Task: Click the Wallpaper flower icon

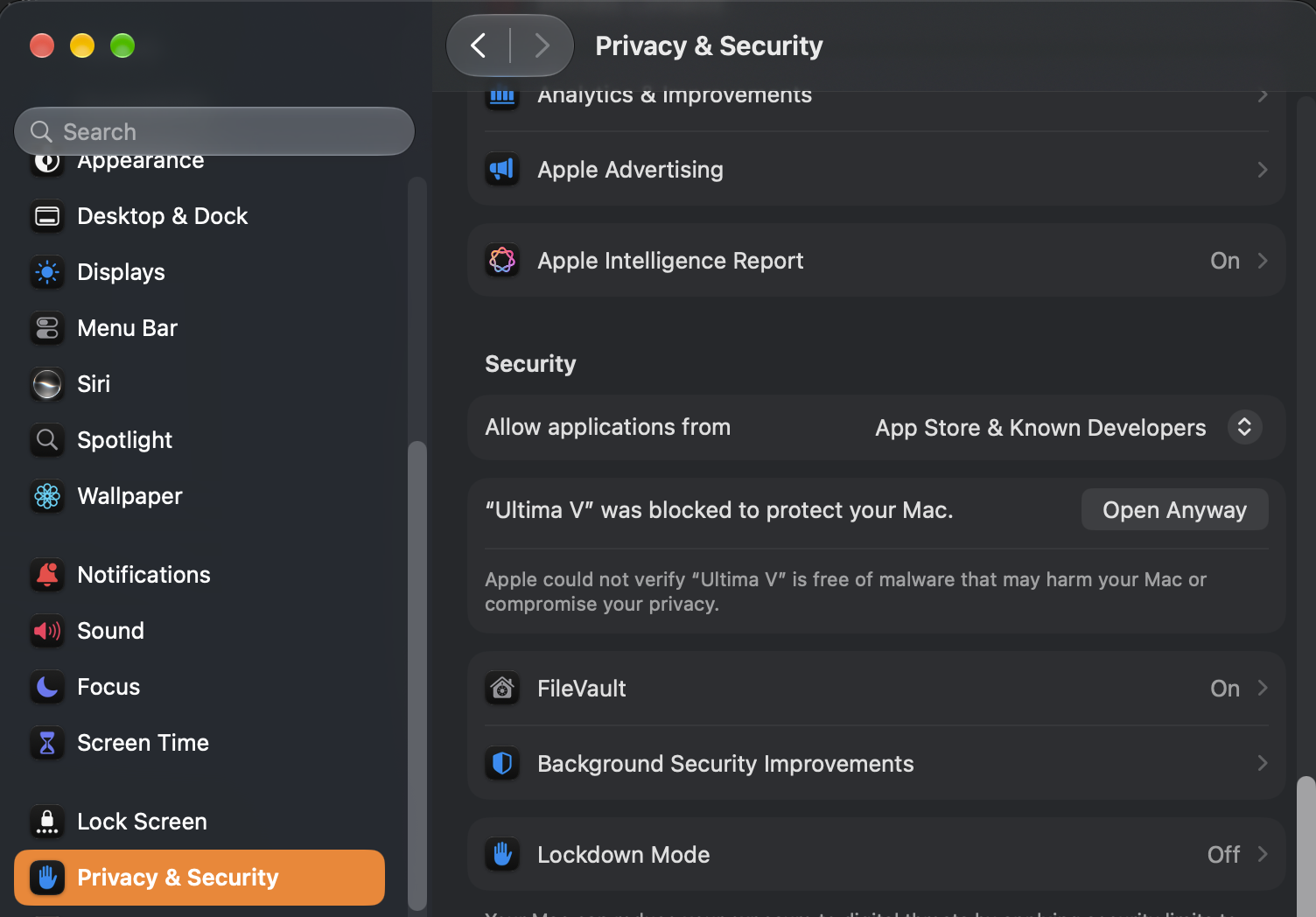Action: click(47, 496)
